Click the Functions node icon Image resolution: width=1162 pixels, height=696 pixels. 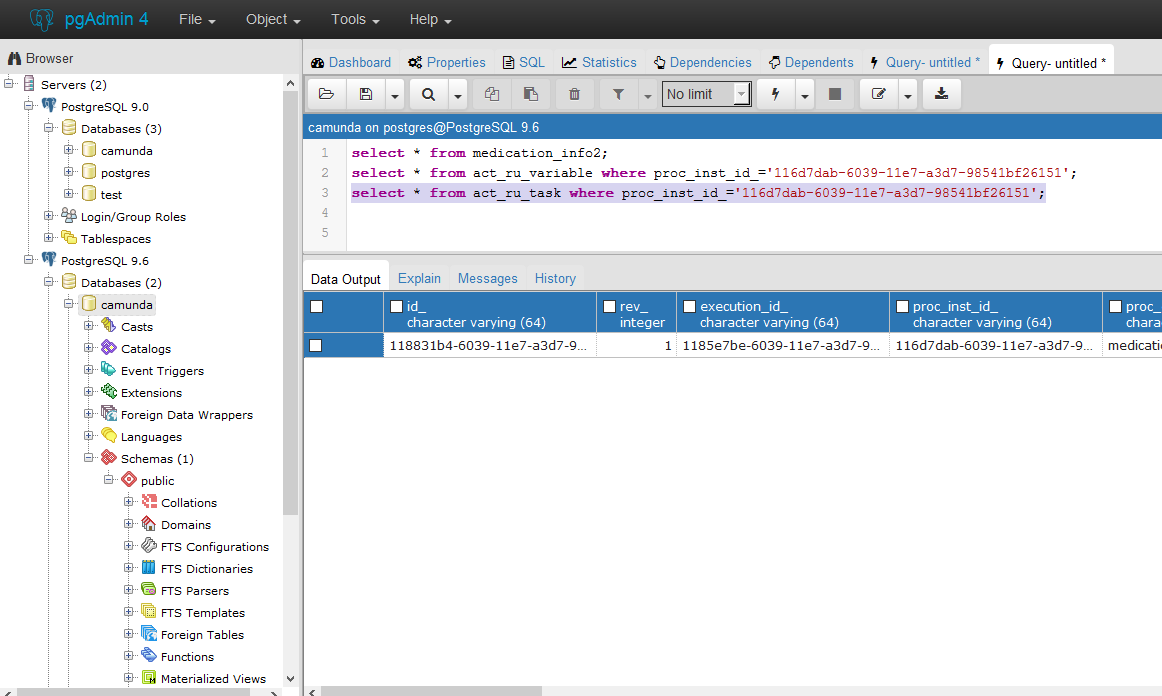point(149,655)
